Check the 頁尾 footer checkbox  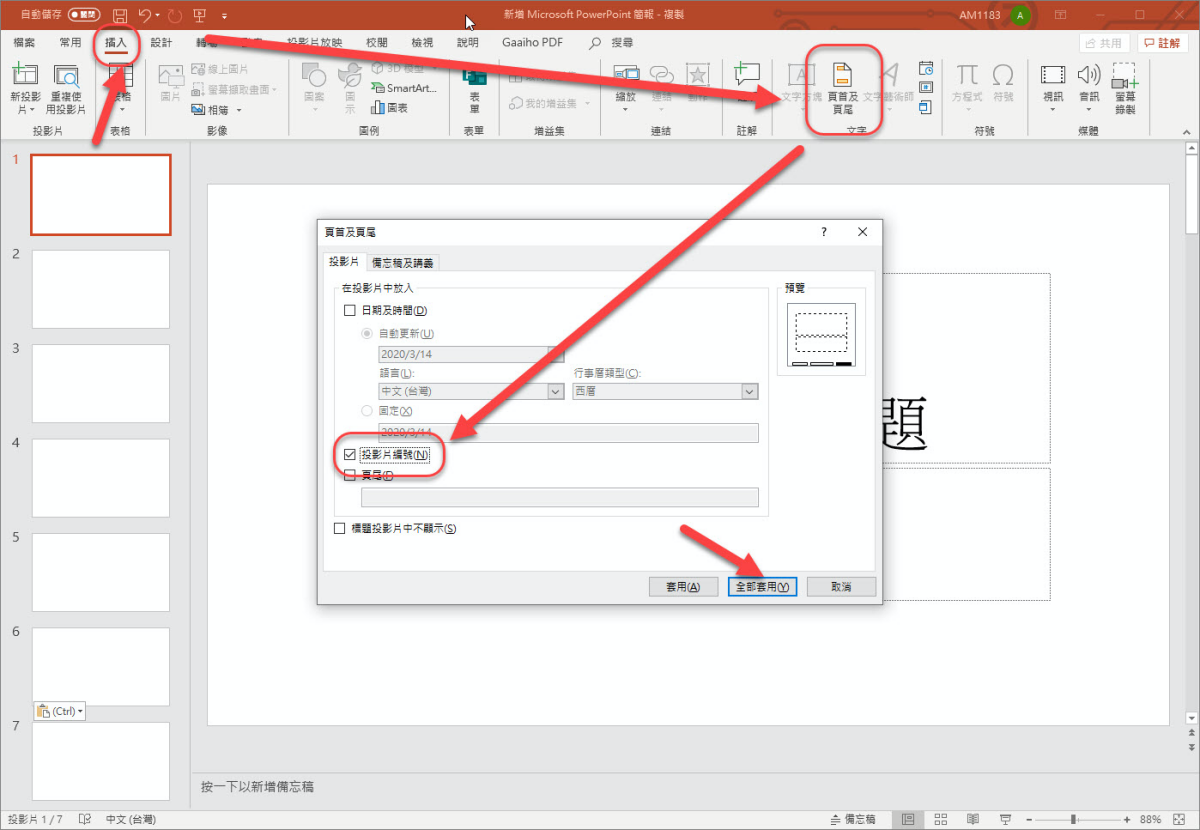click(349, 476)
